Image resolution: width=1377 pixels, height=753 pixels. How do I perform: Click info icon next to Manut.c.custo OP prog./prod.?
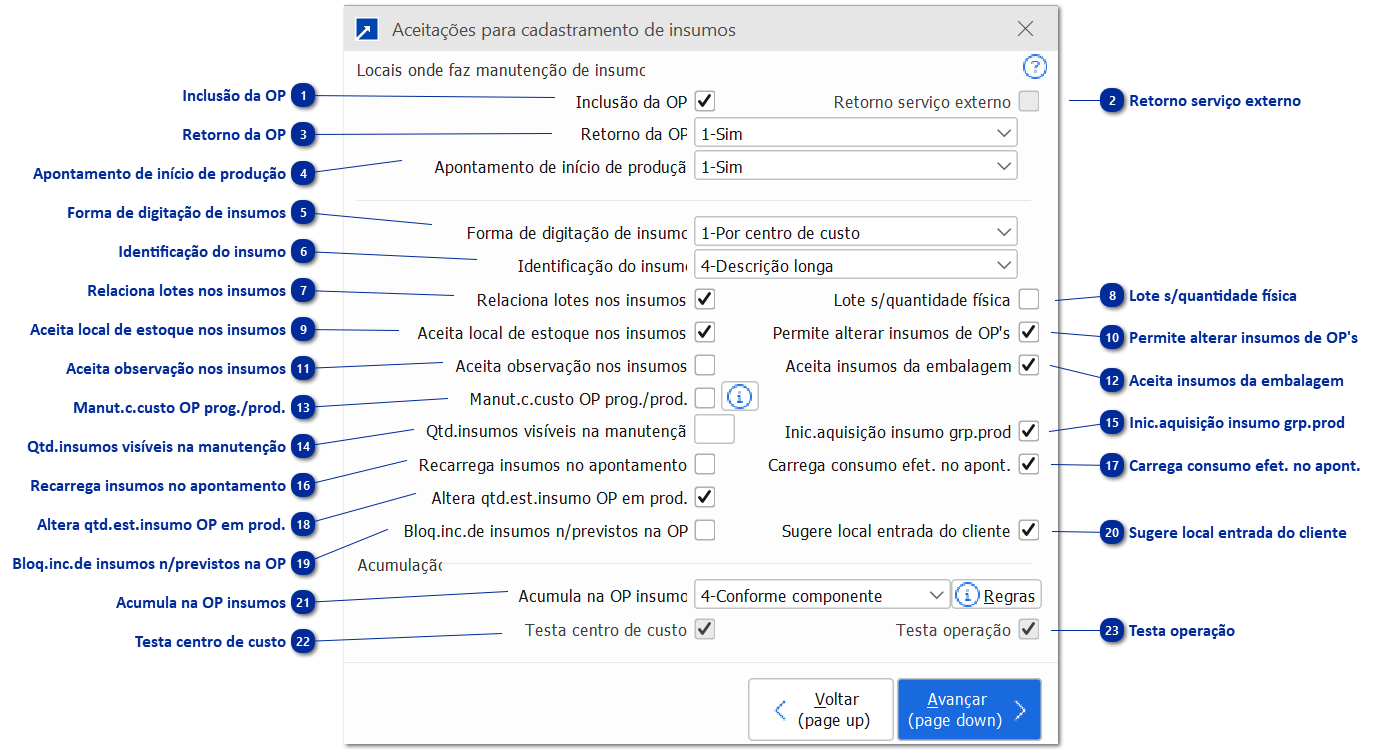tap(739, 397)
